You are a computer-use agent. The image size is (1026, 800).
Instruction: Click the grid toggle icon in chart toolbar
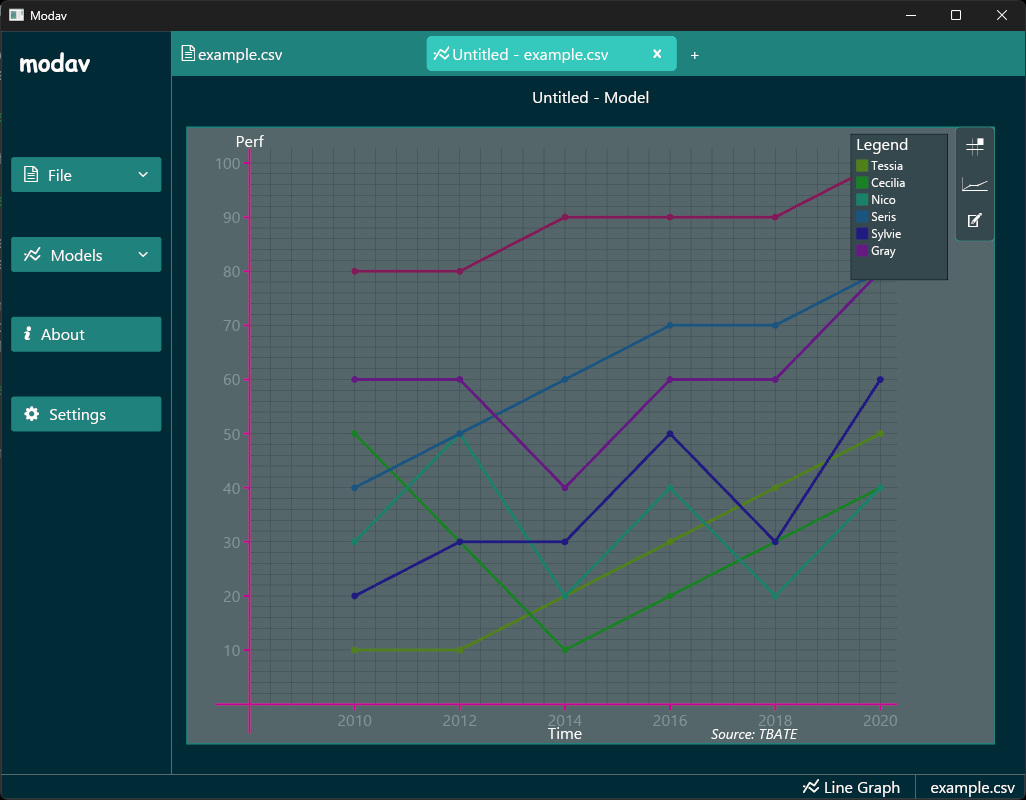(x=974, y=147)
